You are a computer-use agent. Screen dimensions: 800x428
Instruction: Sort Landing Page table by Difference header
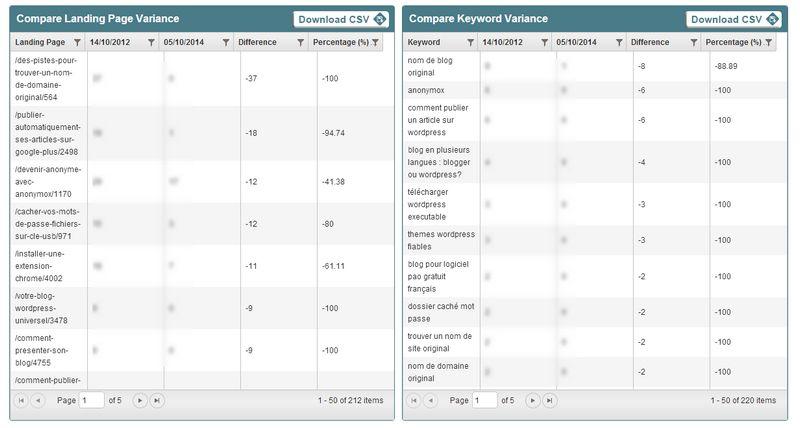(x=257, y=42)
